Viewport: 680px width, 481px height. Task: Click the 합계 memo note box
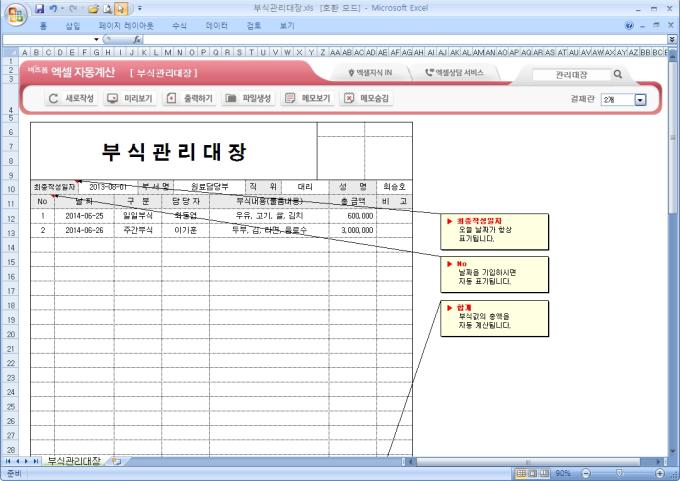coord(494,318)
